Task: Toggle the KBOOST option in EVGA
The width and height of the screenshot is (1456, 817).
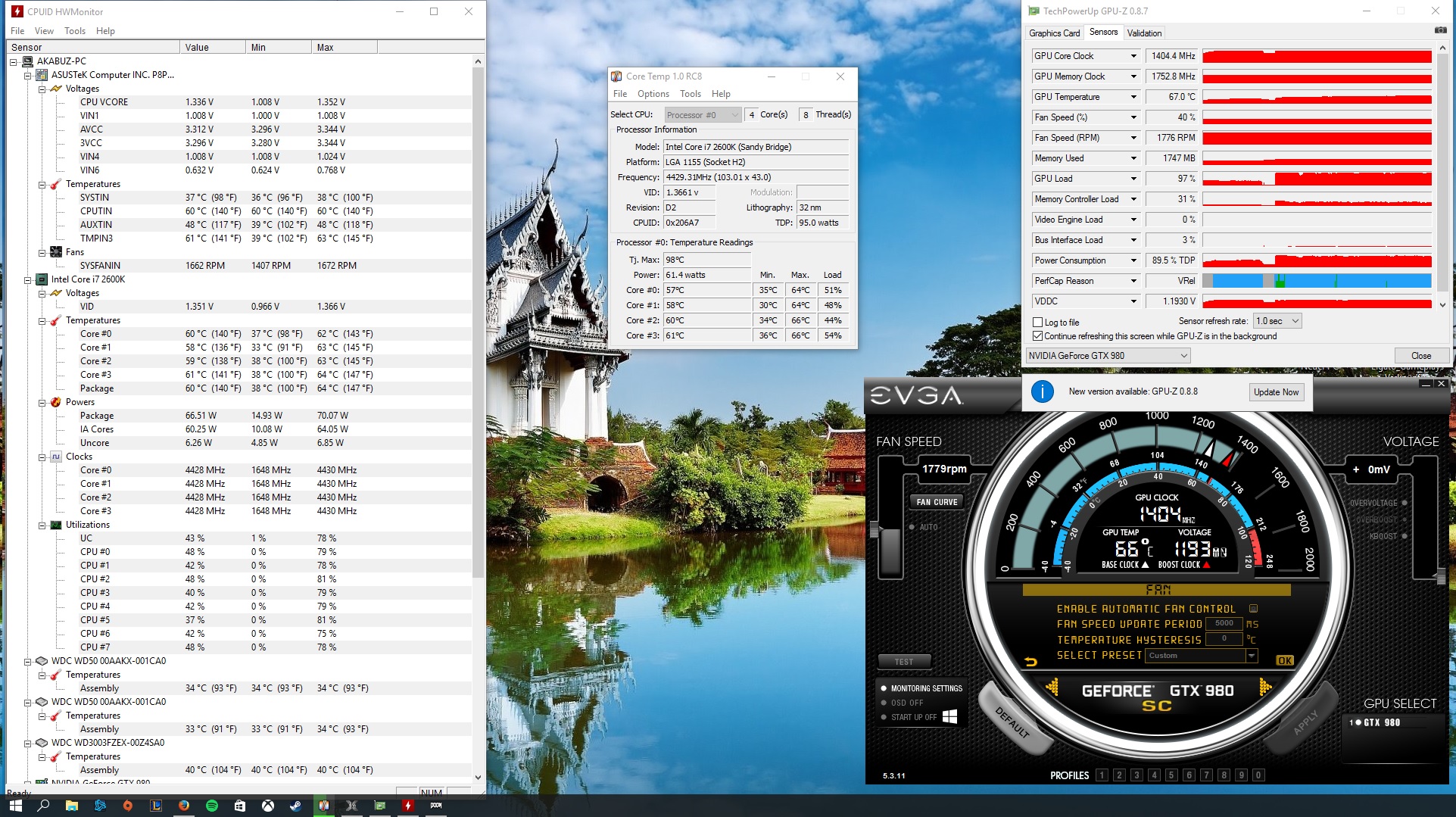Action: pos(1405,536)
